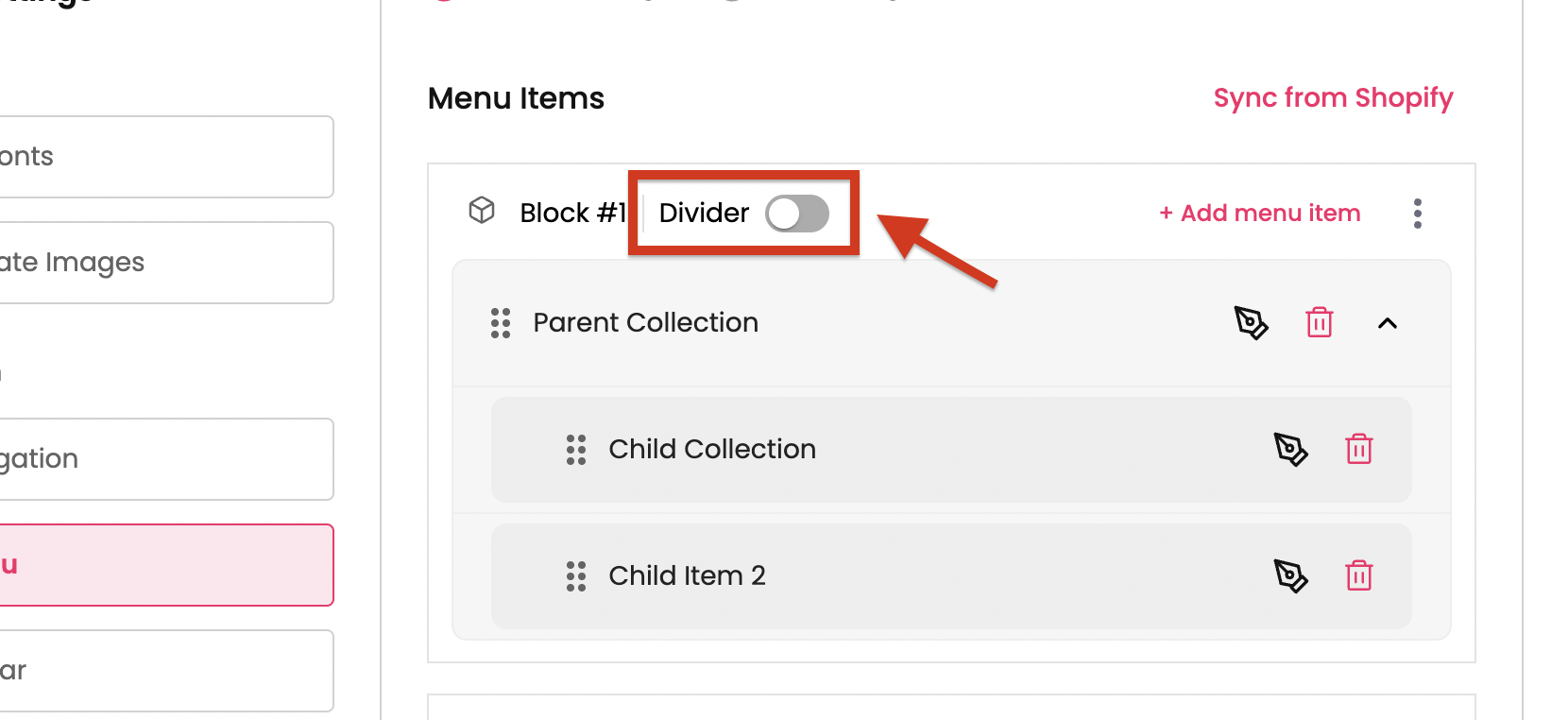Collapse the Parent Collection item

1387,323
